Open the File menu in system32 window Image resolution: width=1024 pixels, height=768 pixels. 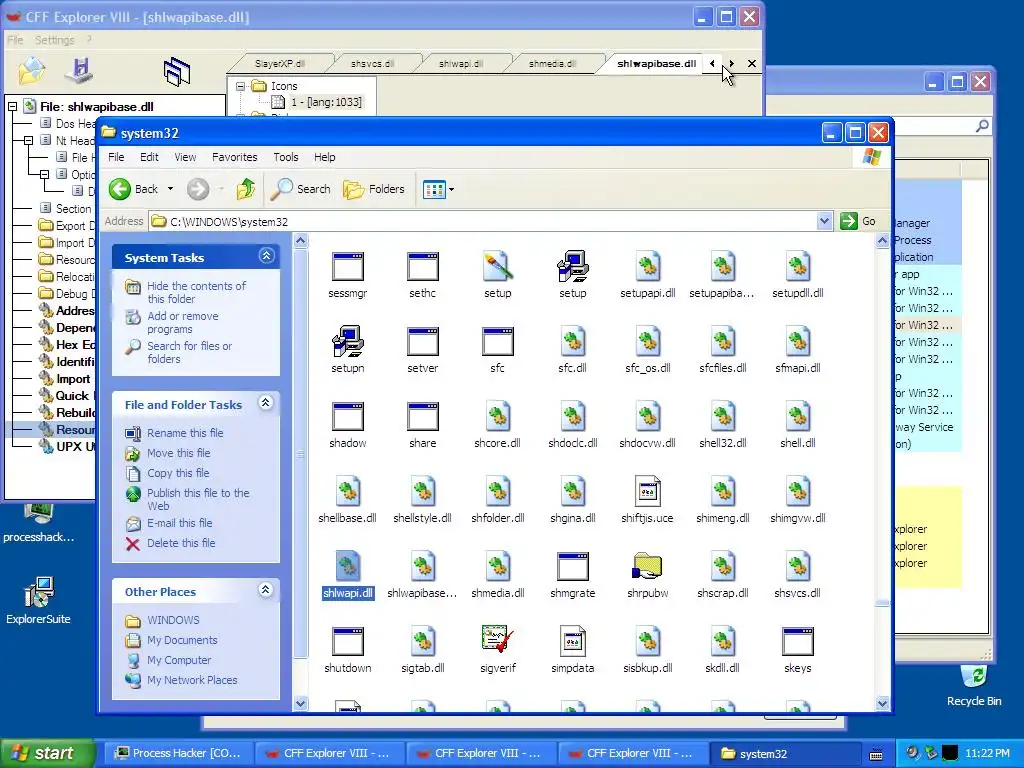pos(116,157)
